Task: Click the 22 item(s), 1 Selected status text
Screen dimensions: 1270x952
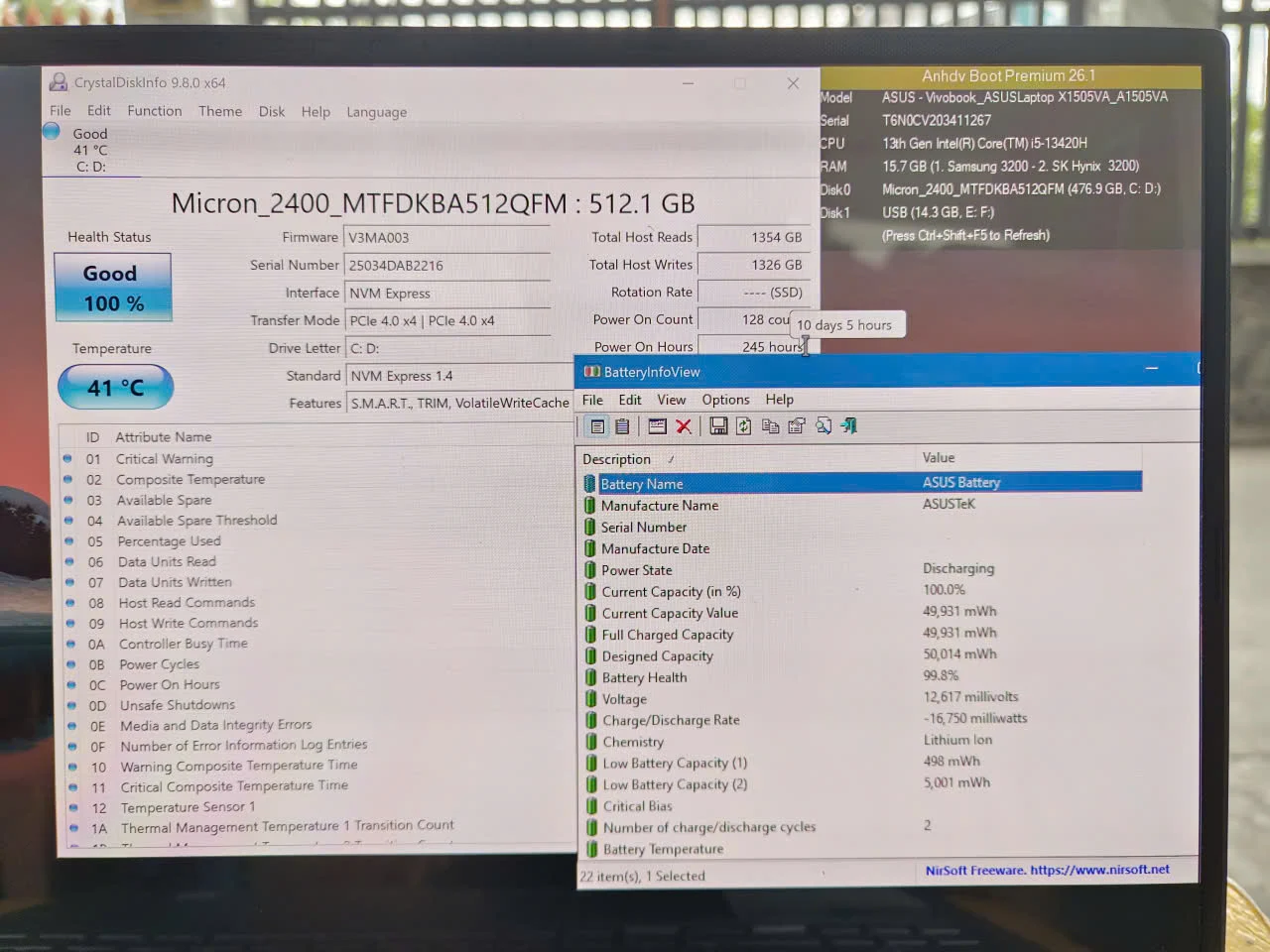Action: 643,877
